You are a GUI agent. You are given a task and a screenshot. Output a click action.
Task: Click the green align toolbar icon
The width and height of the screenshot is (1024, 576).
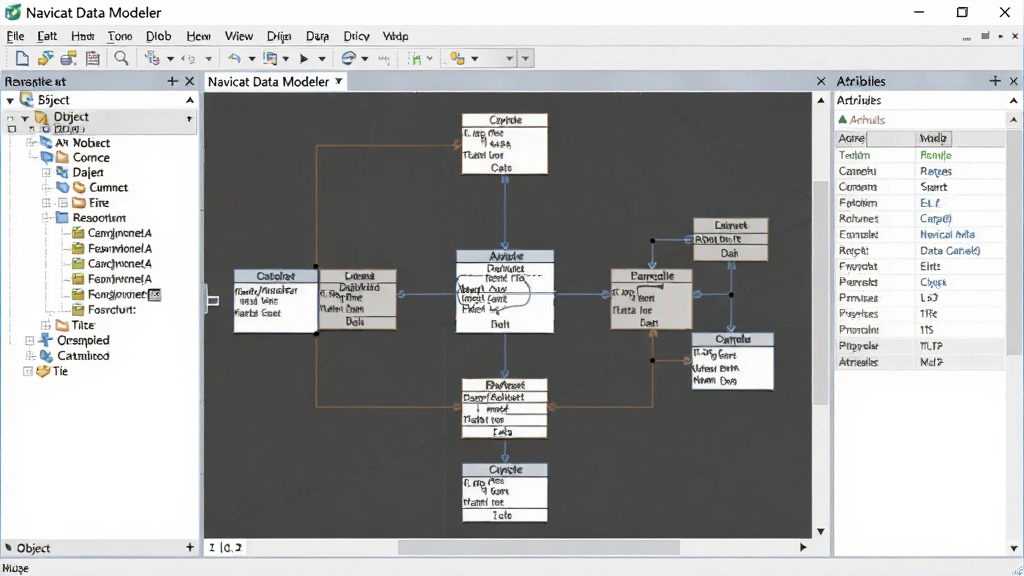click(x=415, y=59)
